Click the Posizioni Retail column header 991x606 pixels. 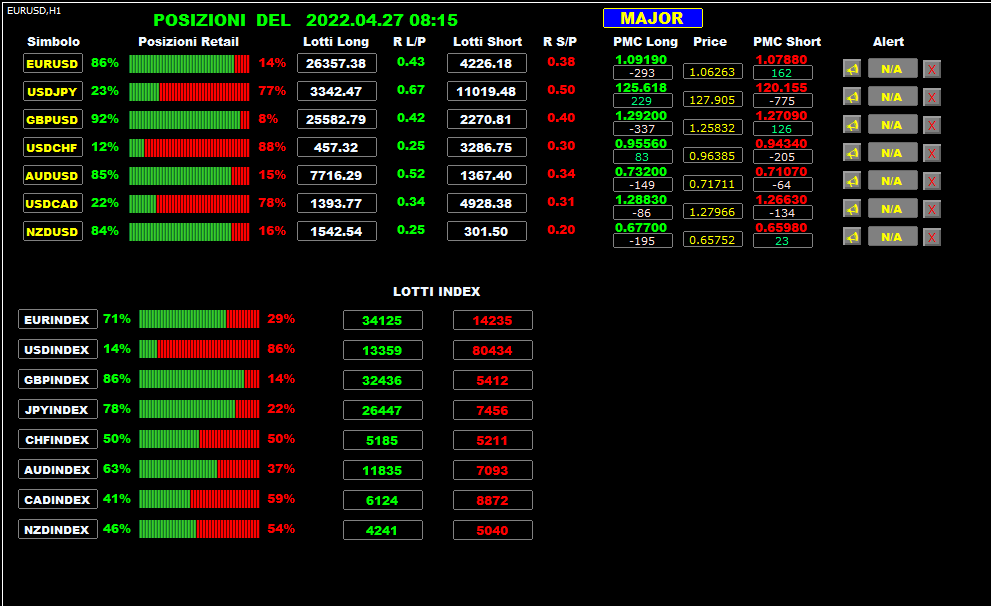coord(188,42)
